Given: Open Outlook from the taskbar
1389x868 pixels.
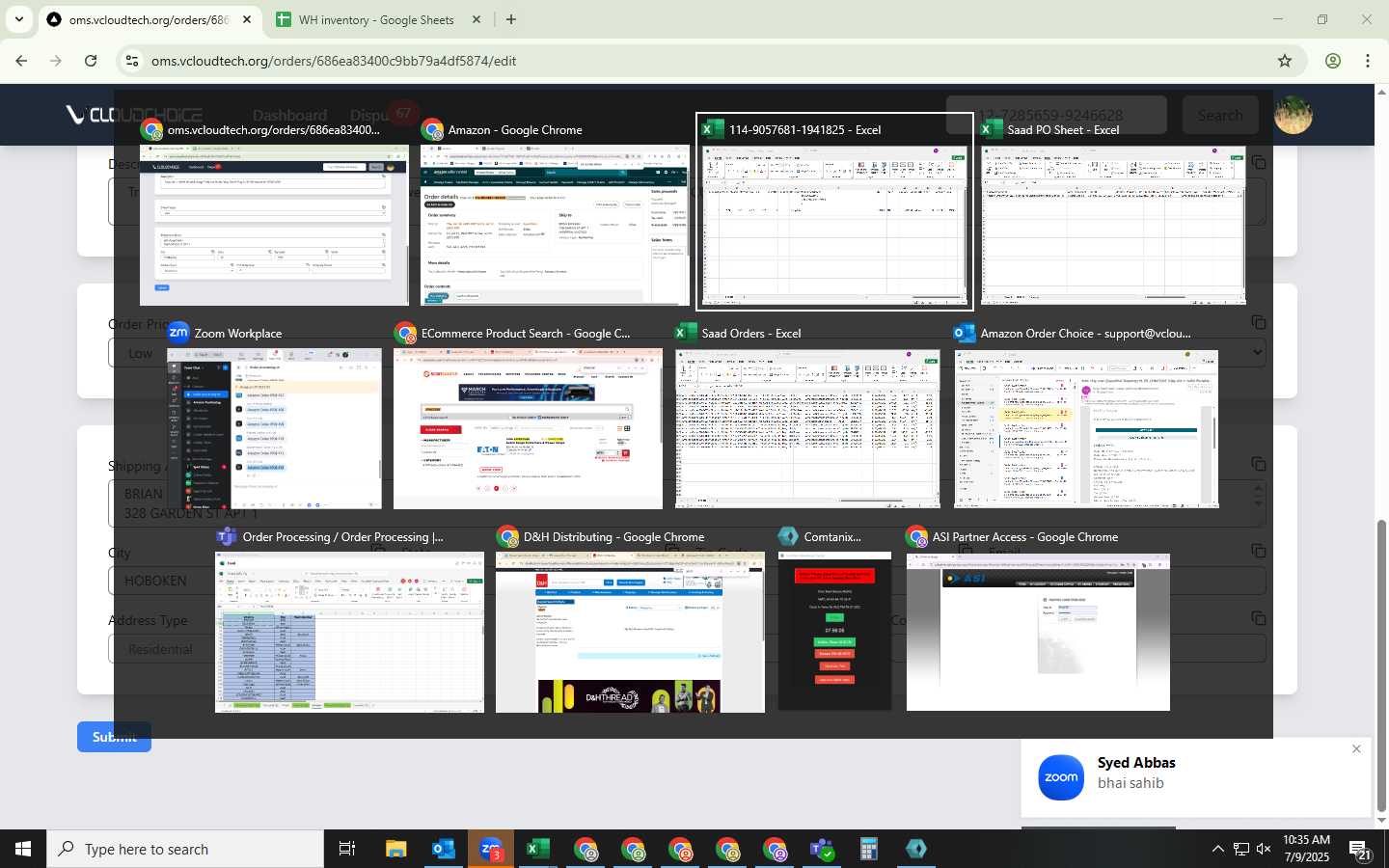Looking at the screenshot, I should [x=444, y=849].
